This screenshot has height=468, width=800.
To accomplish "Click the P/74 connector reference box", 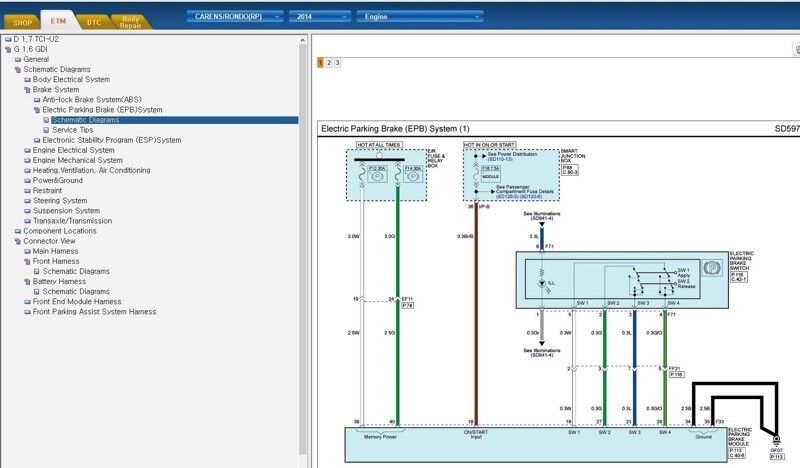I will point(407,306).
